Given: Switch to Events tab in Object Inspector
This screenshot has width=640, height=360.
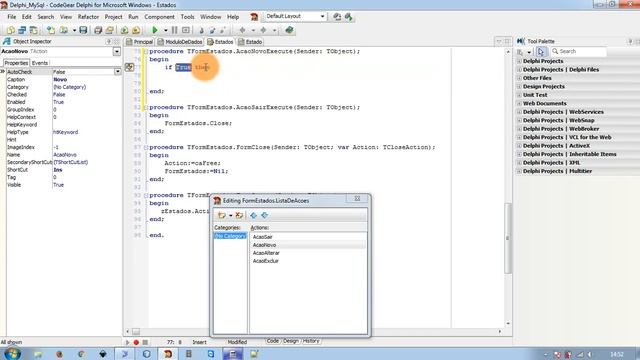Looking at the screenshot, I should coord(40,63).
